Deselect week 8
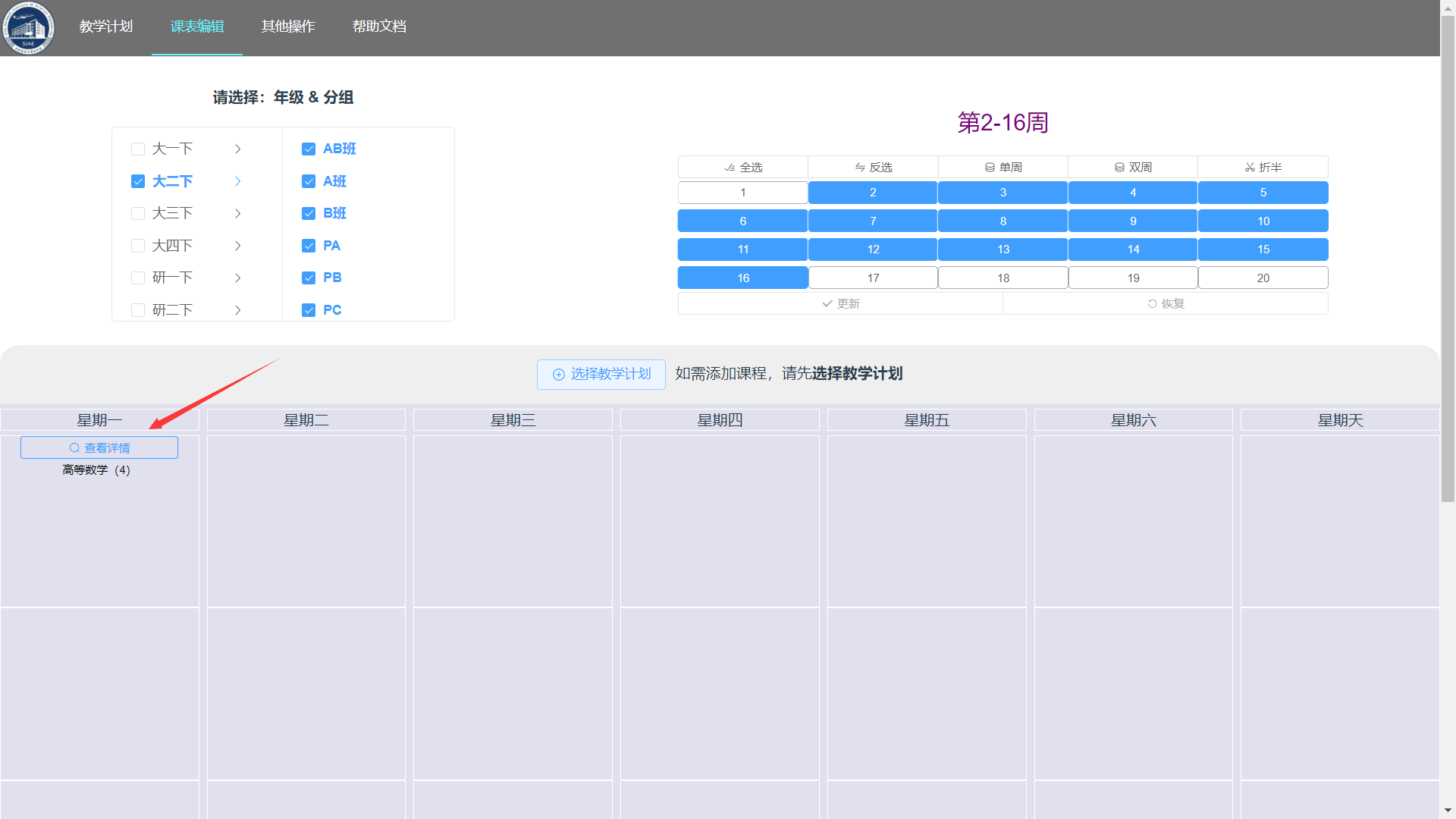The width and height of the screenshot is (1456, 819). click(x=1003, y=221)
